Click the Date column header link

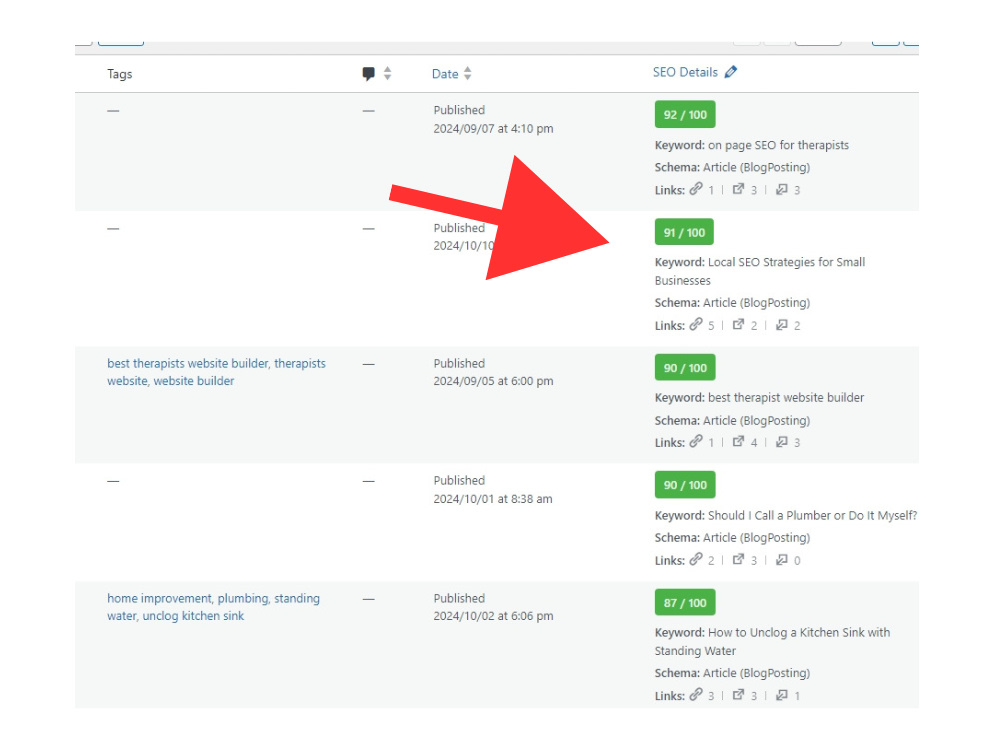tap(445, 74)
